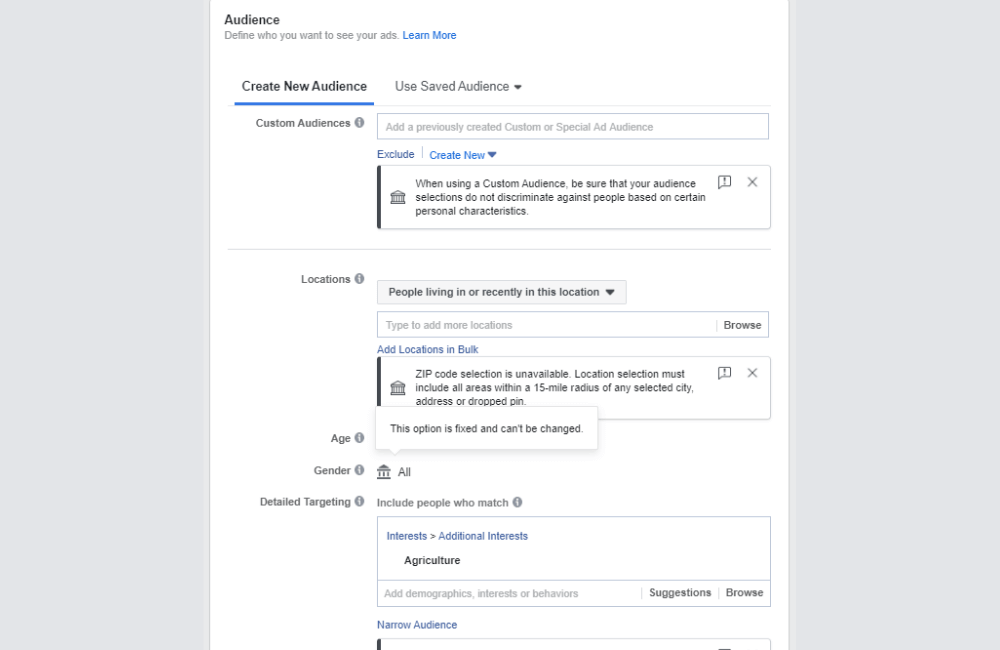This screenshot has height=650, width=1000.
Task: Click the policy icon beside the Gender All value
Action: (x=383, y=471)
